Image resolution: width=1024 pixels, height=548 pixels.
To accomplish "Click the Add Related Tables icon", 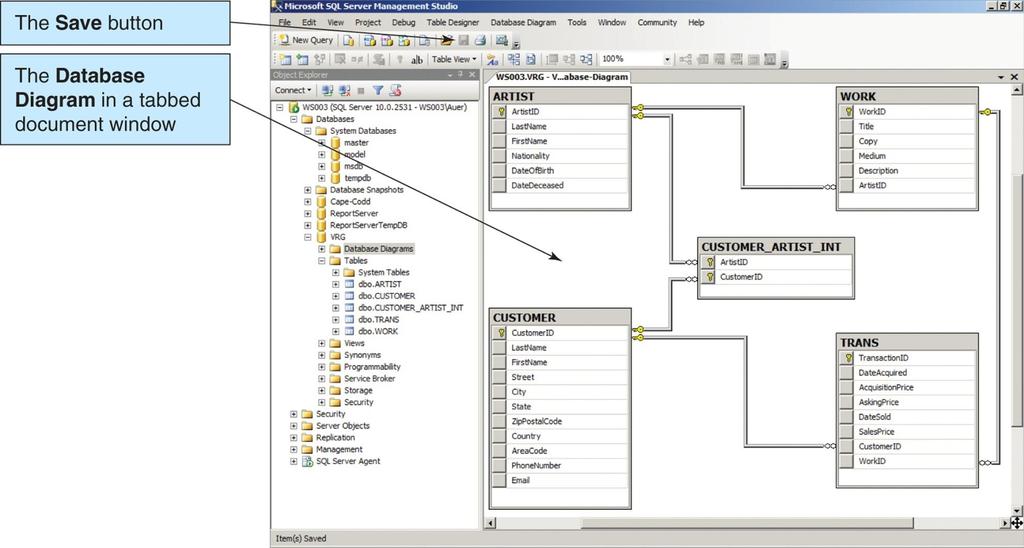I will (319, 59).
